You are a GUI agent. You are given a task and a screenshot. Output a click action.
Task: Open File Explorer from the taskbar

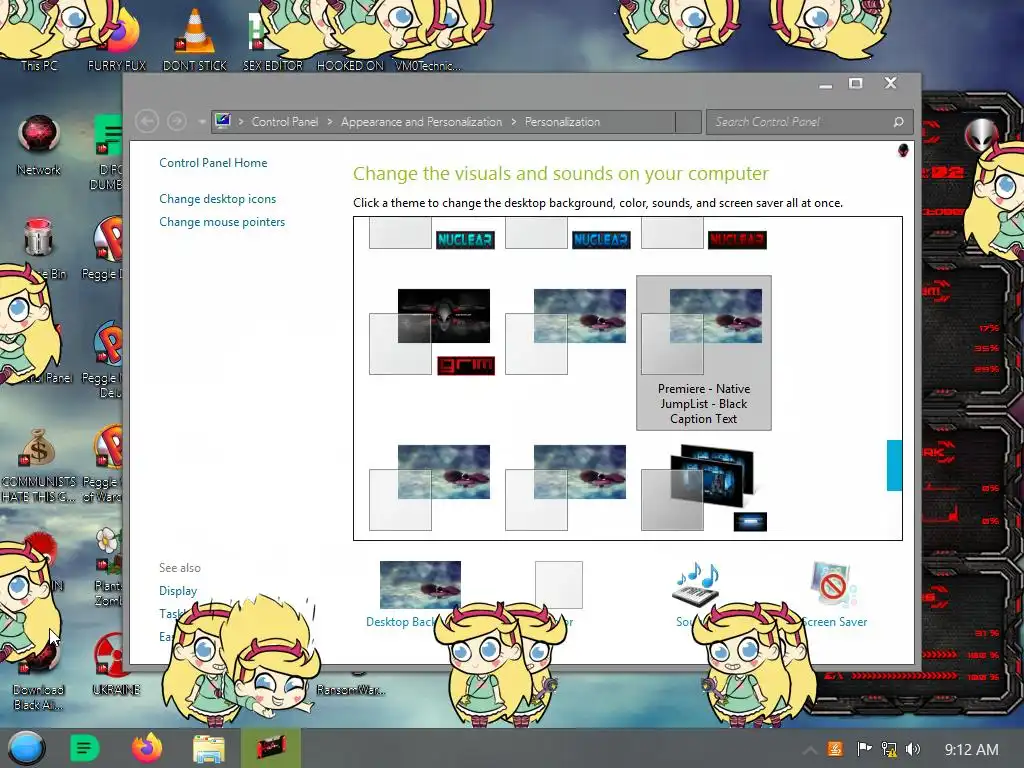209,748
